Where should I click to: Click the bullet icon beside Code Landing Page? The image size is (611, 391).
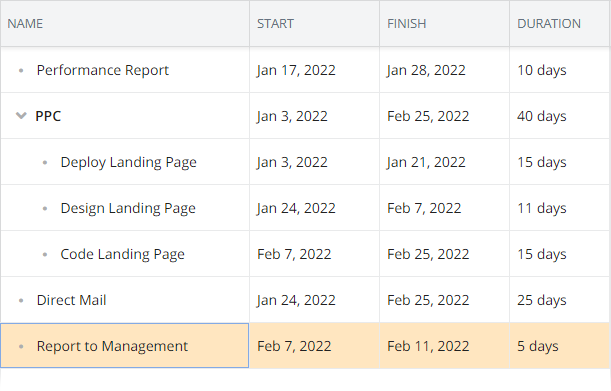[45, 255]
